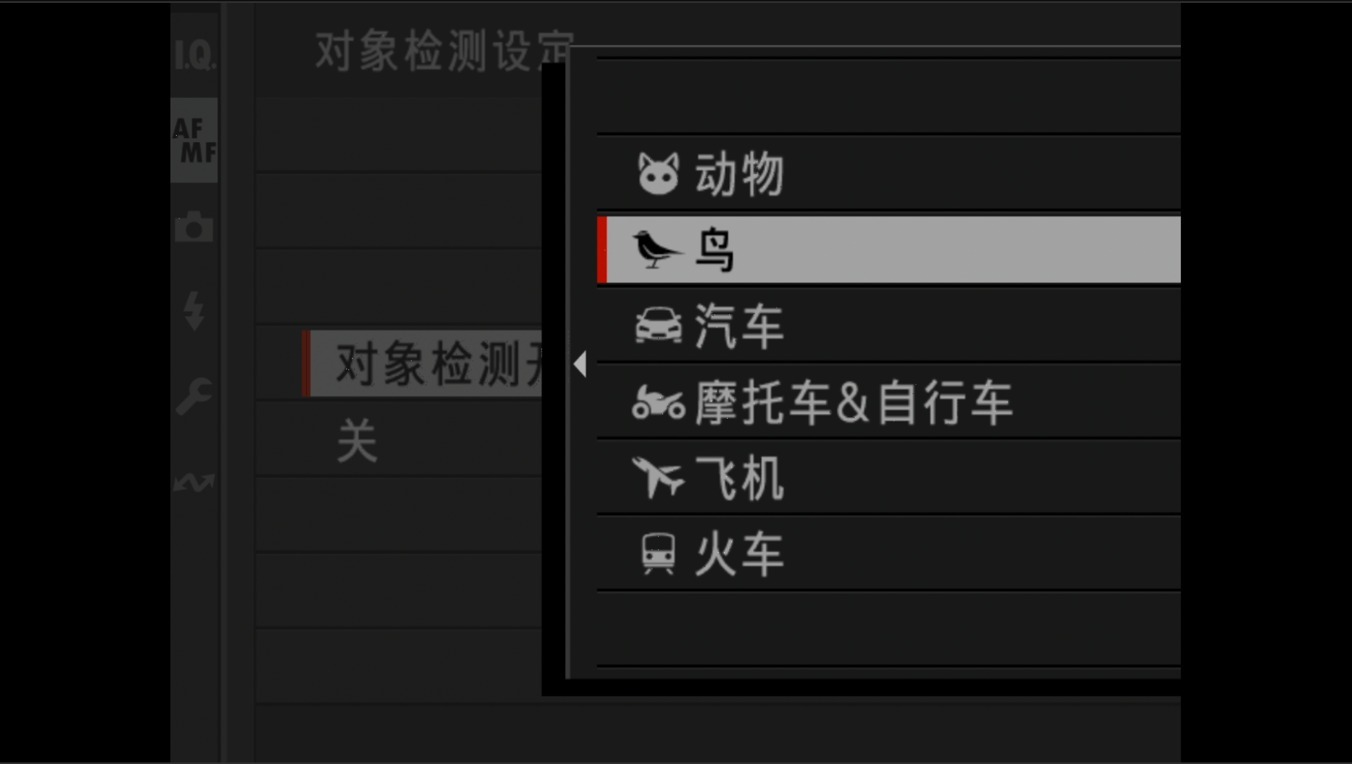Click the 对象检测设定 menu heading

(444, 51)
